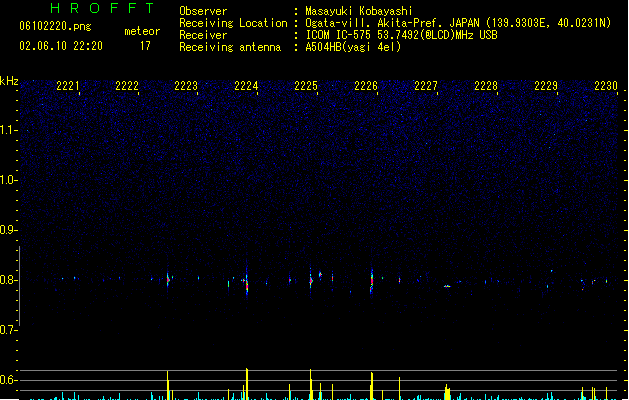Click the meteor label

142,31
